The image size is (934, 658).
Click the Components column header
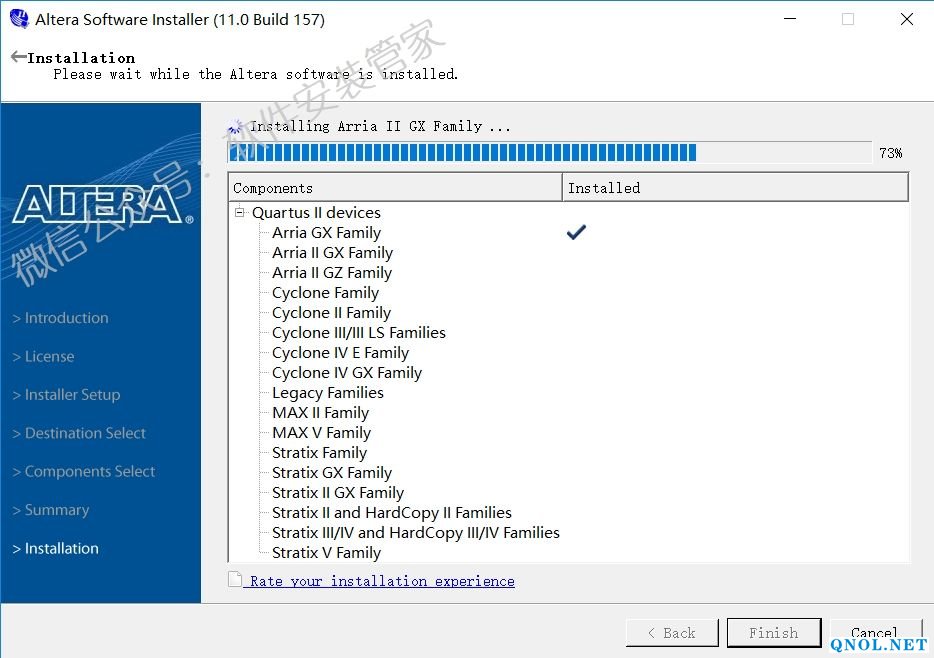395,188
